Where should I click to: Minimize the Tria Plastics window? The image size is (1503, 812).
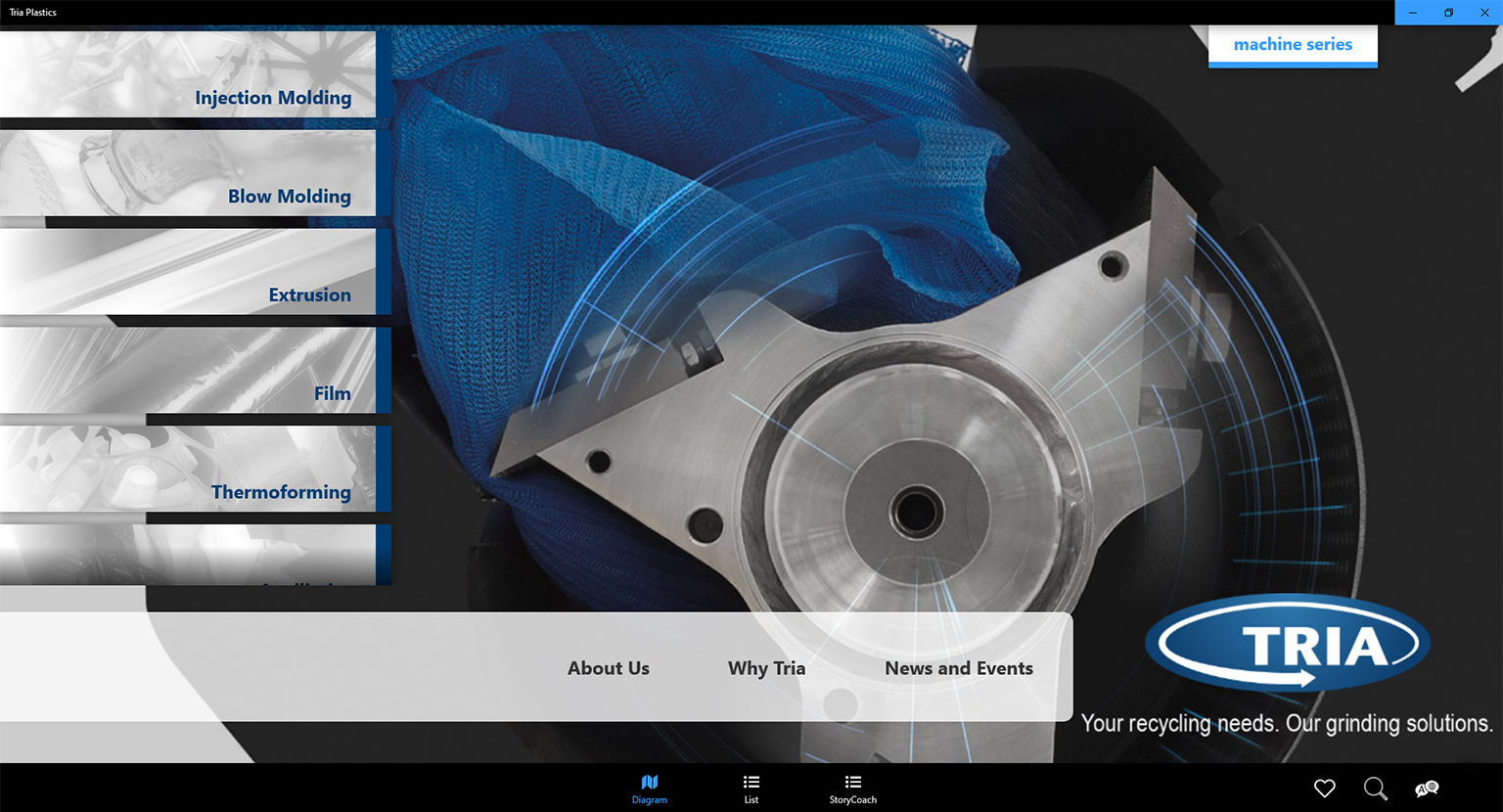click(1413, 13)
